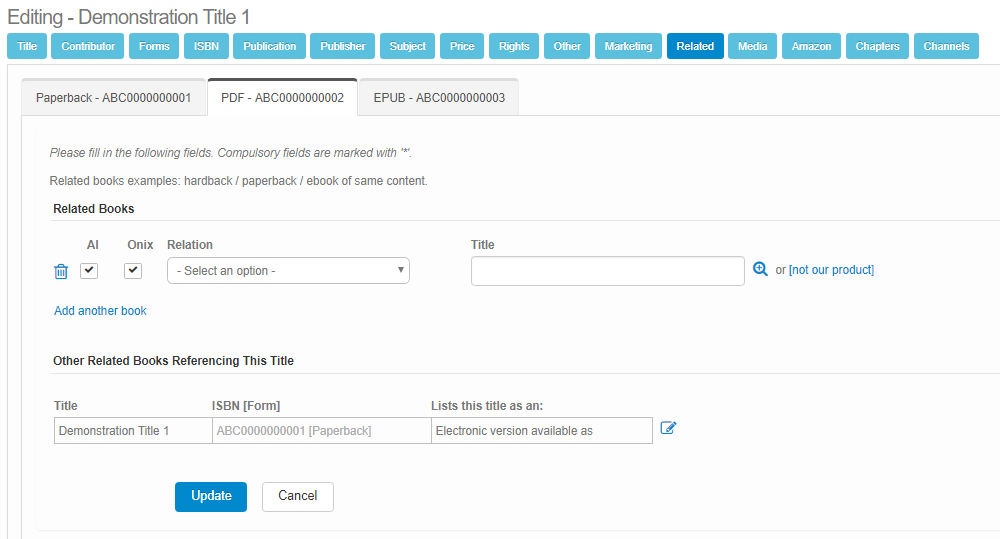
Task: Click the edit icon next to Electronic version
Action: pos(669,429)
